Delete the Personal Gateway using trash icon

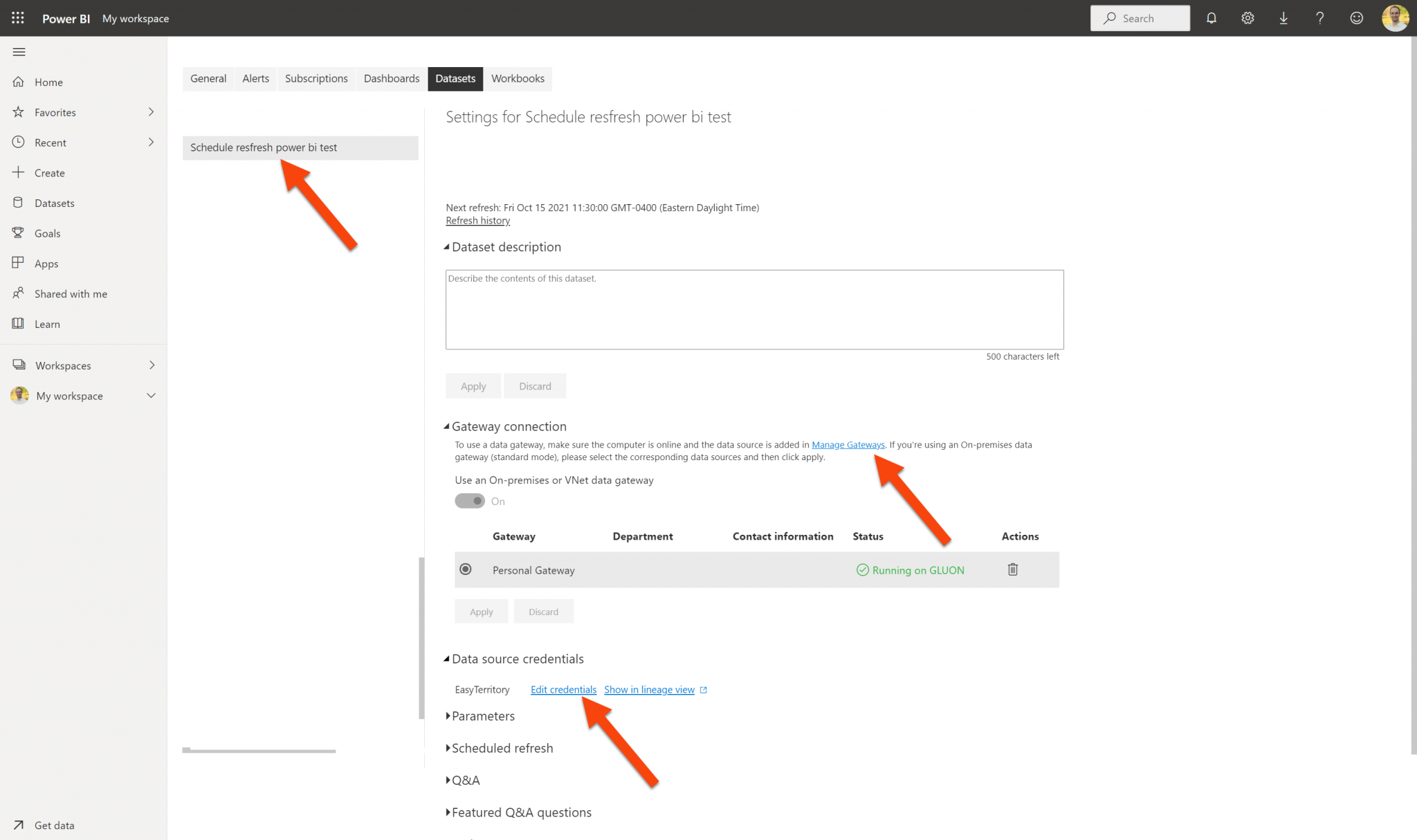[x=1012, y=569]
